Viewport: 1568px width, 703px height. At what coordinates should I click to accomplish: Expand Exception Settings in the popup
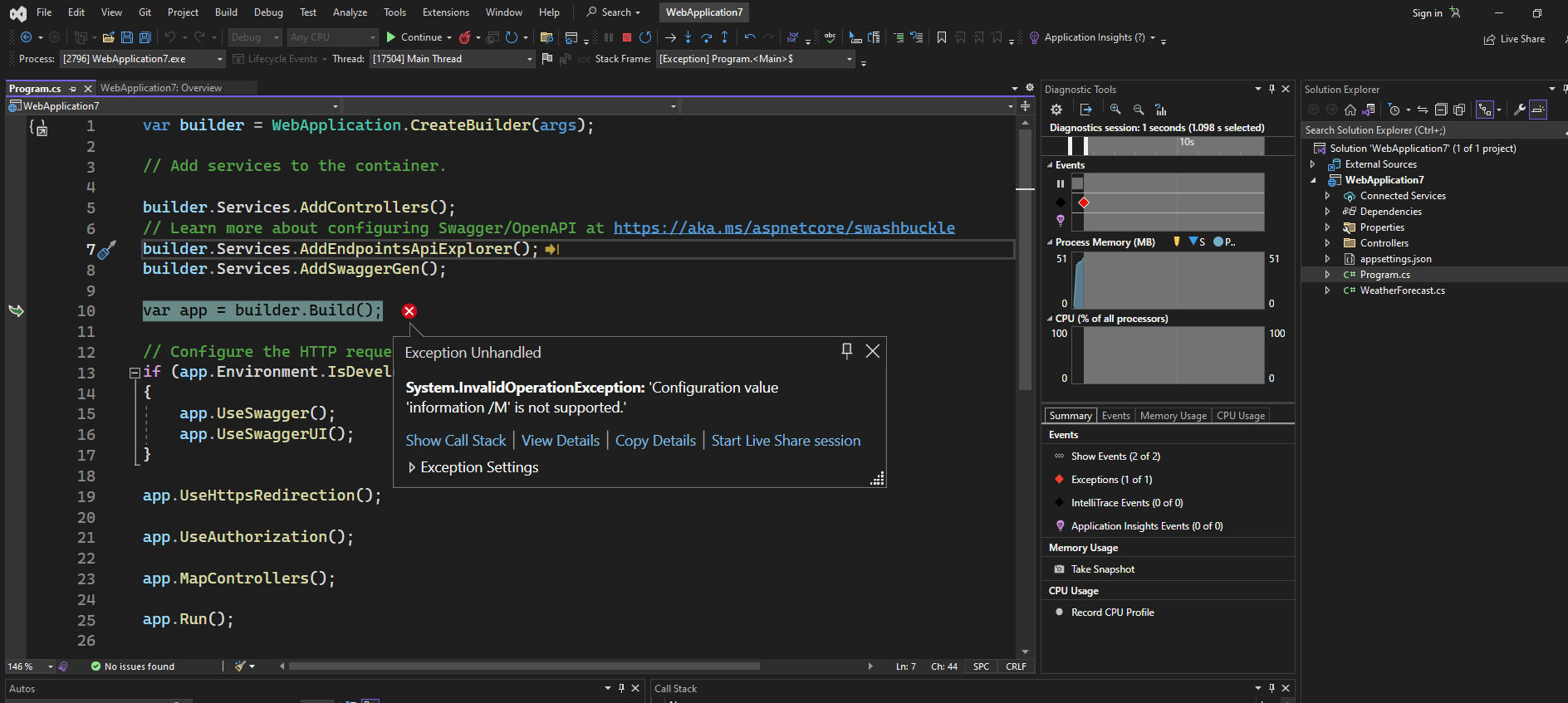pos(412,467)
